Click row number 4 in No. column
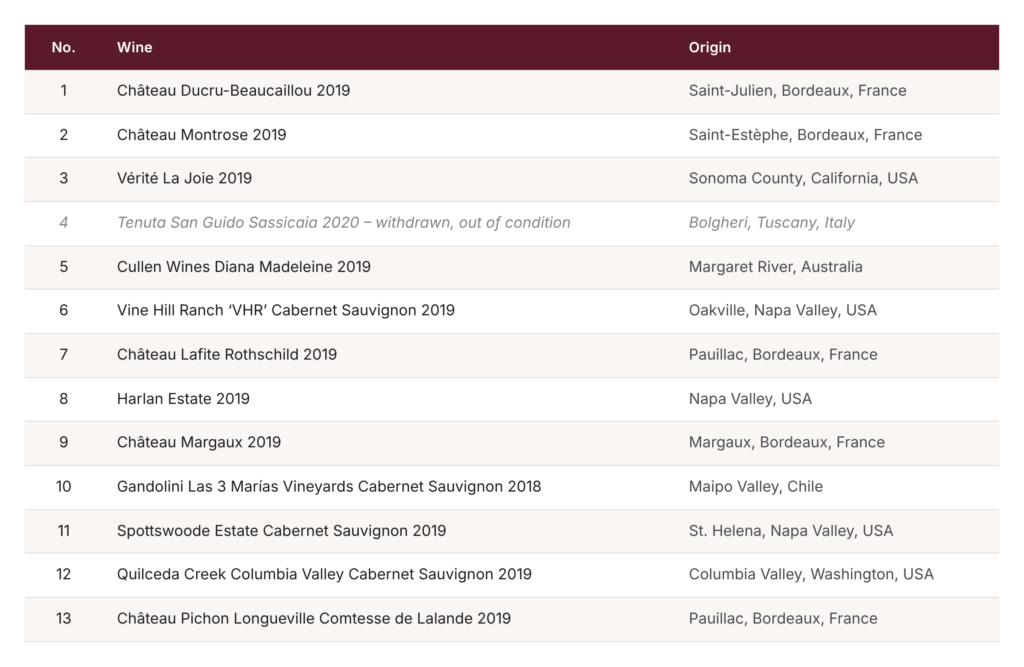Image resolution: width=1024 pixels, height=667 pixels. tap(63, 223)
